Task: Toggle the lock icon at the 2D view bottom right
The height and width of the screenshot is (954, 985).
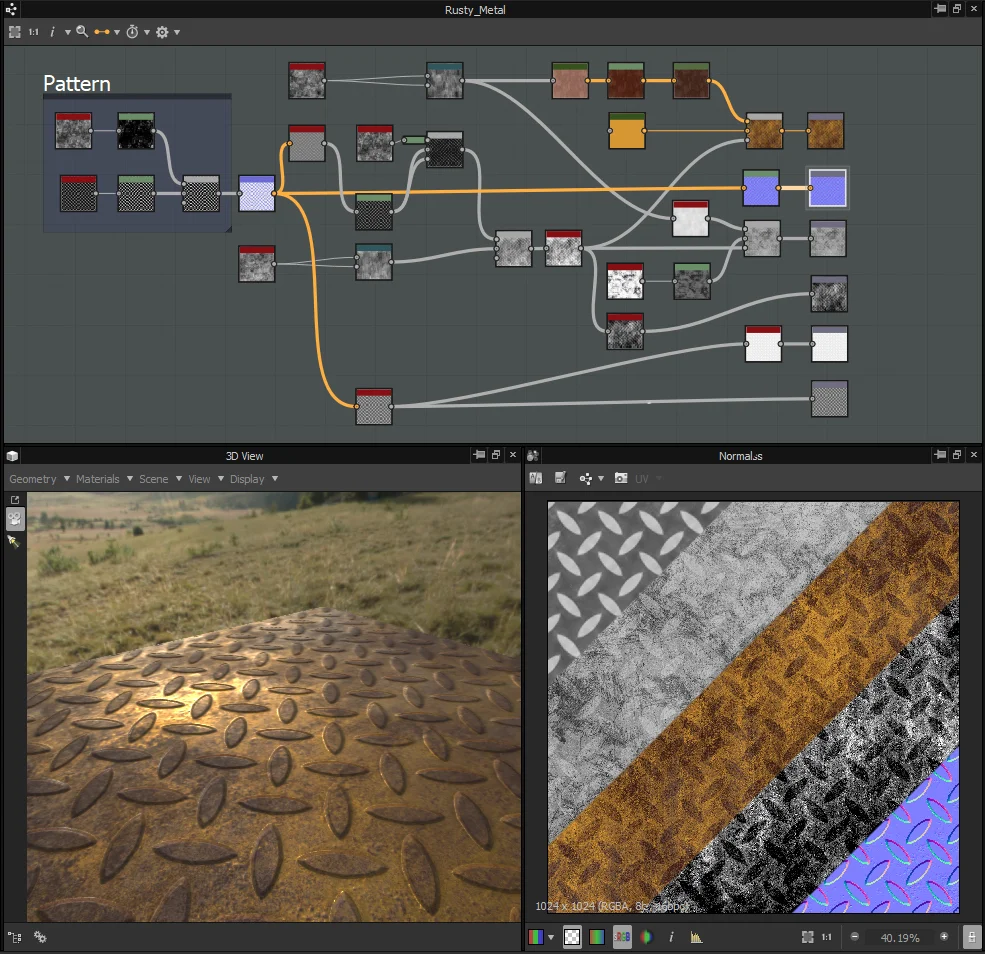Action: click(x=971, y=937)
